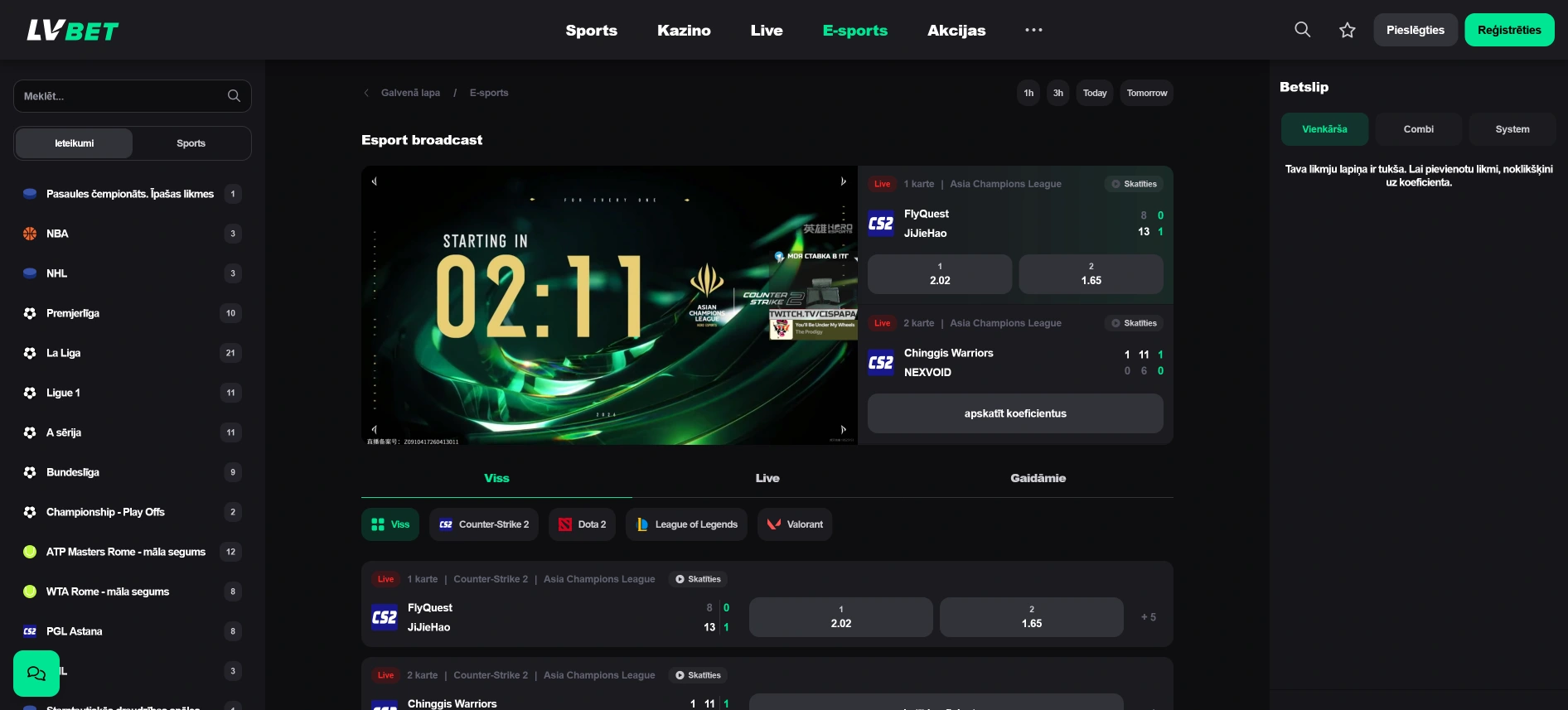Click the Counter-Strike 2 filter icon

pyautogui.click(x=446, y=524)
